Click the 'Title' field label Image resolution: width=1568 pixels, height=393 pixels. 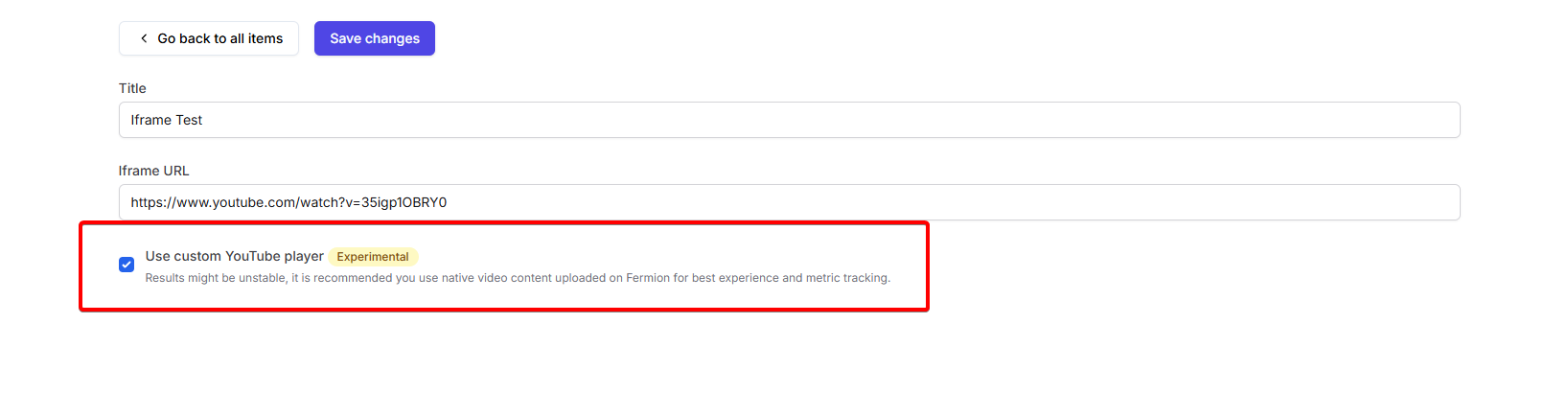[132, 88]
